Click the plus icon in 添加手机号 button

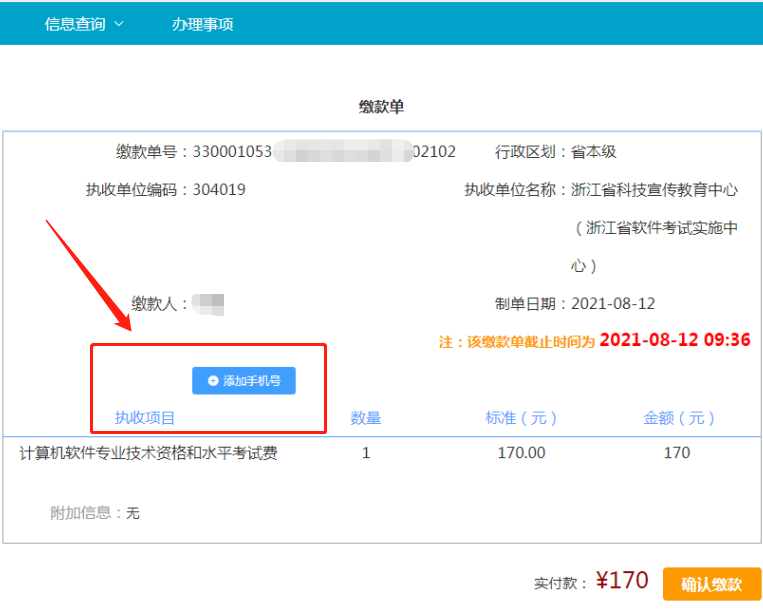(213, 381)
